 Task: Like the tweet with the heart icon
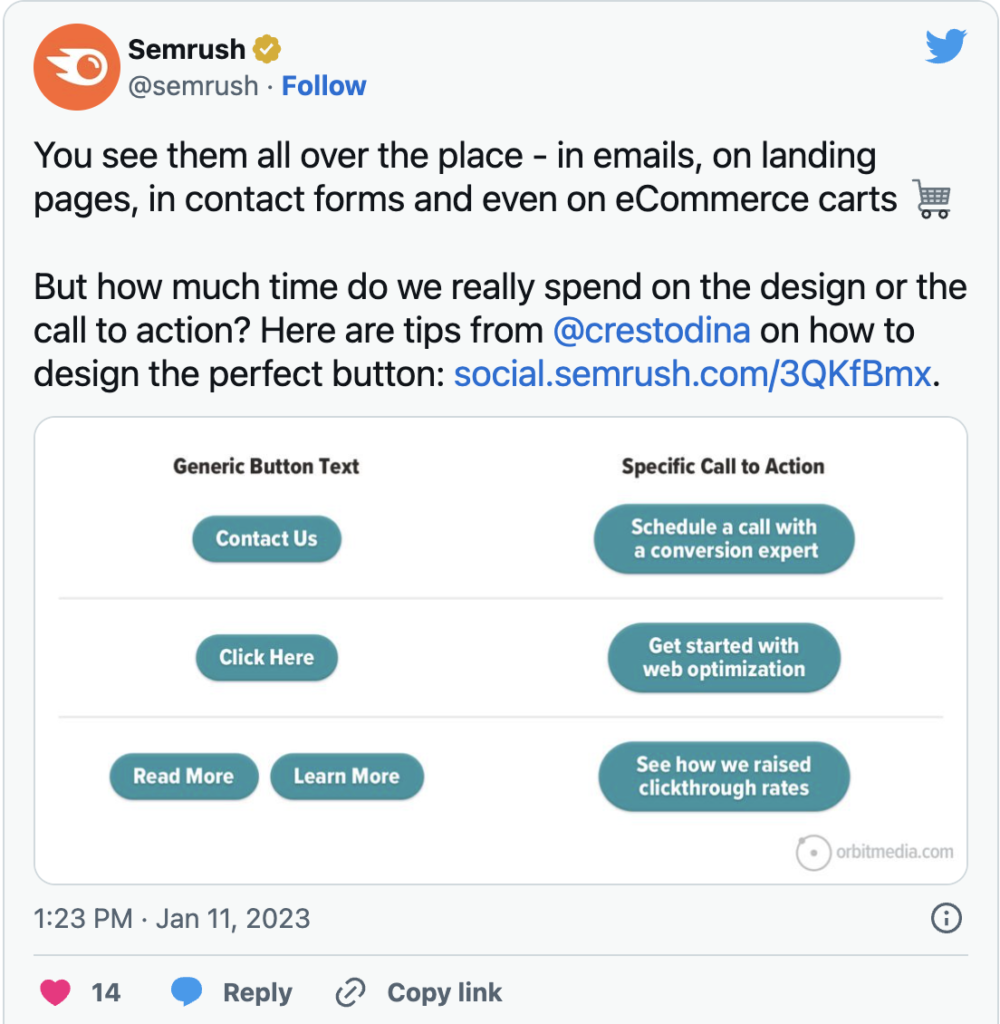point(56,992)
